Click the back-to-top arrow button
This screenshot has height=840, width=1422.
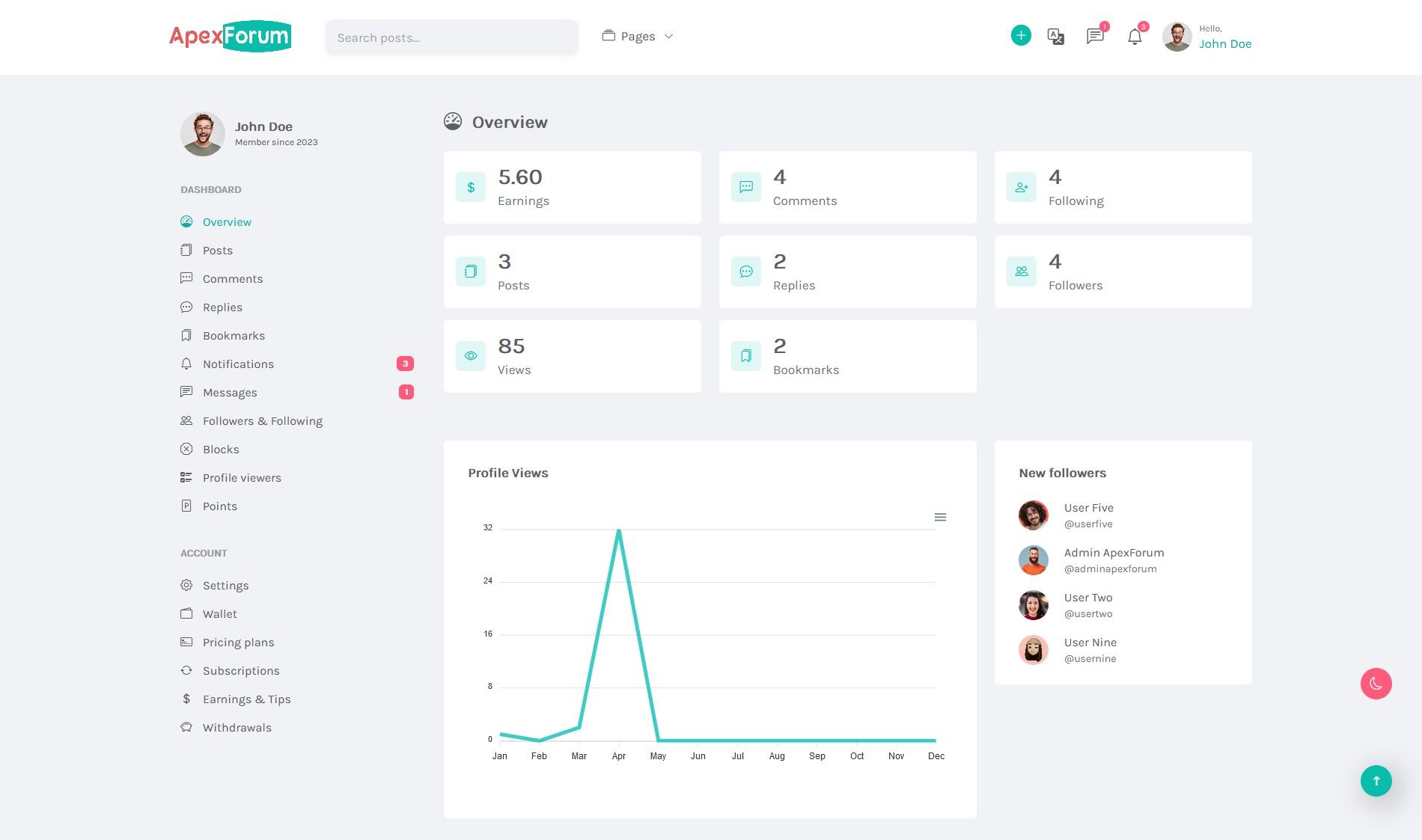[1376, 781]
